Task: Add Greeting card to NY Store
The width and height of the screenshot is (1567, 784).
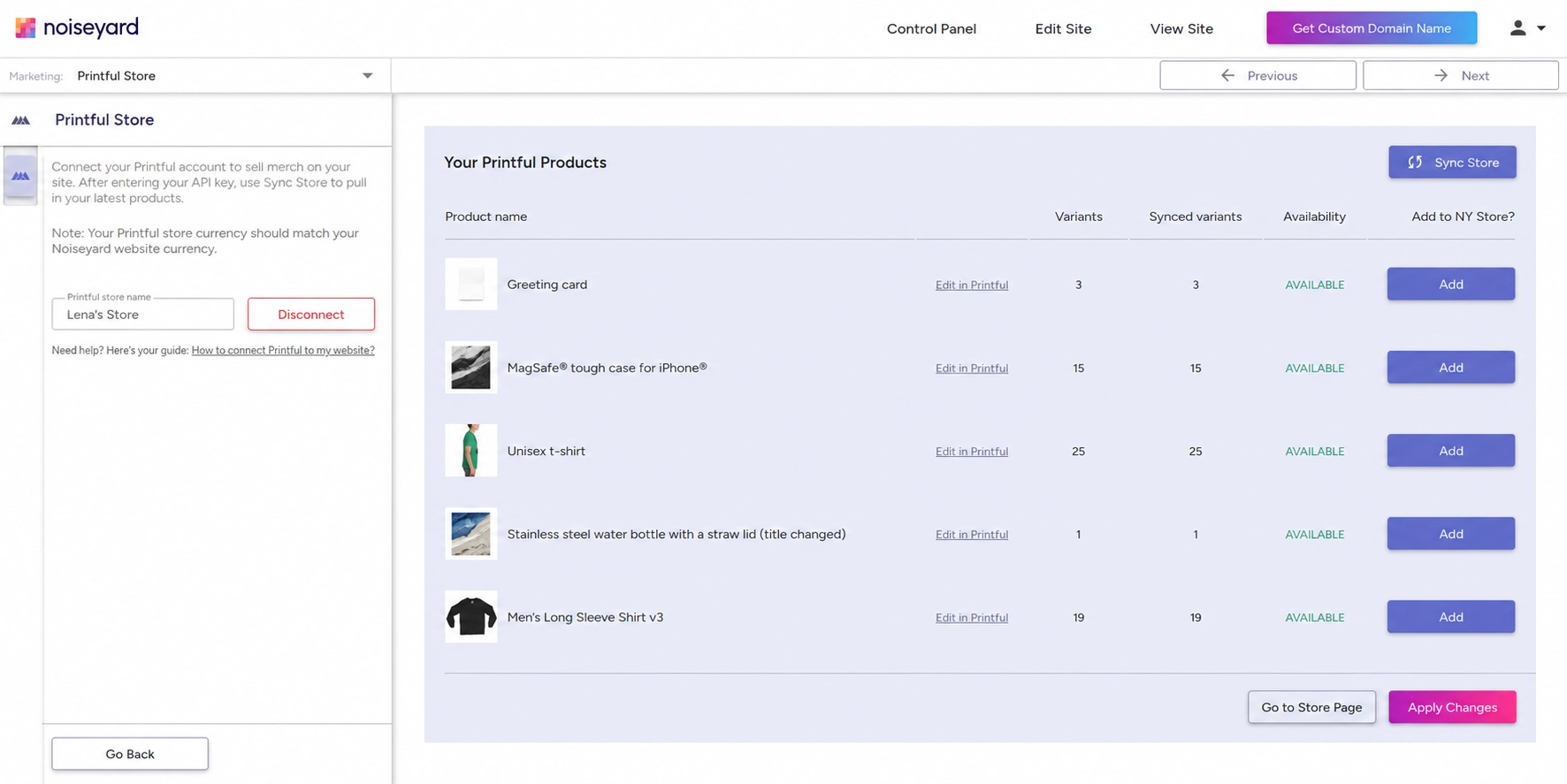Action: point(1450,284)
